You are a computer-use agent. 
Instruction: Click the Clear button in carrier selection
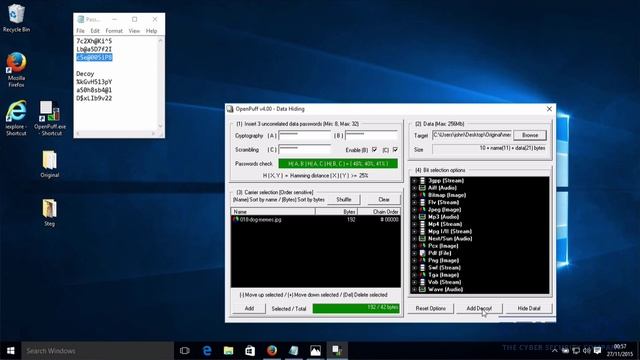coord(384,200)
